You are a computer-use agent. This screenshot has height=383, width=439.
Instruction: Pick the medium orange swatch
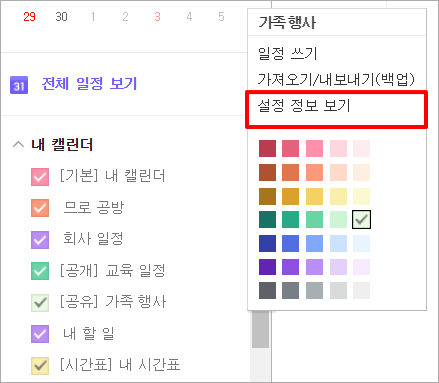point(290,172)
